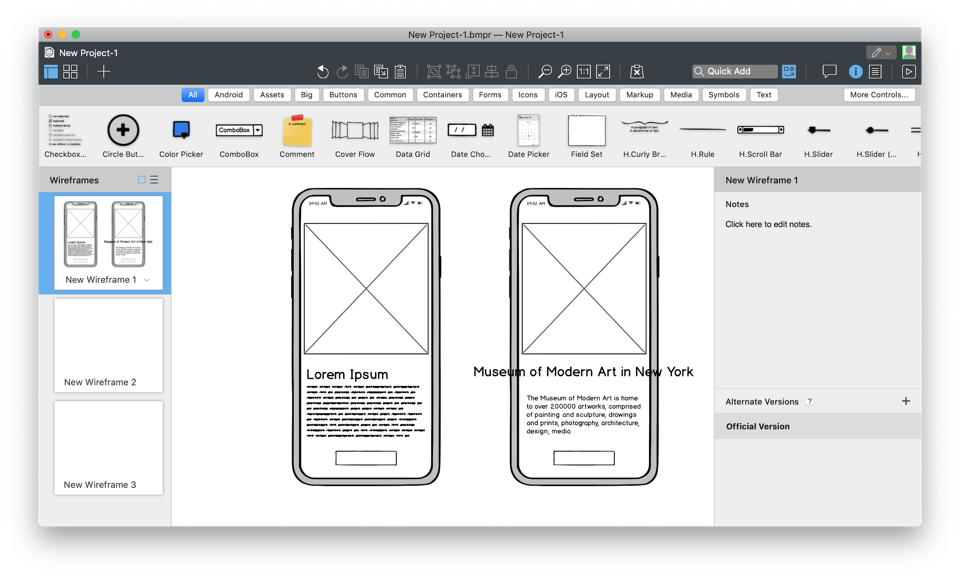This screenshot has width=960, height=578.
Task: Click the Undo icon in the toolbar
Action: (x=322, y=72)
